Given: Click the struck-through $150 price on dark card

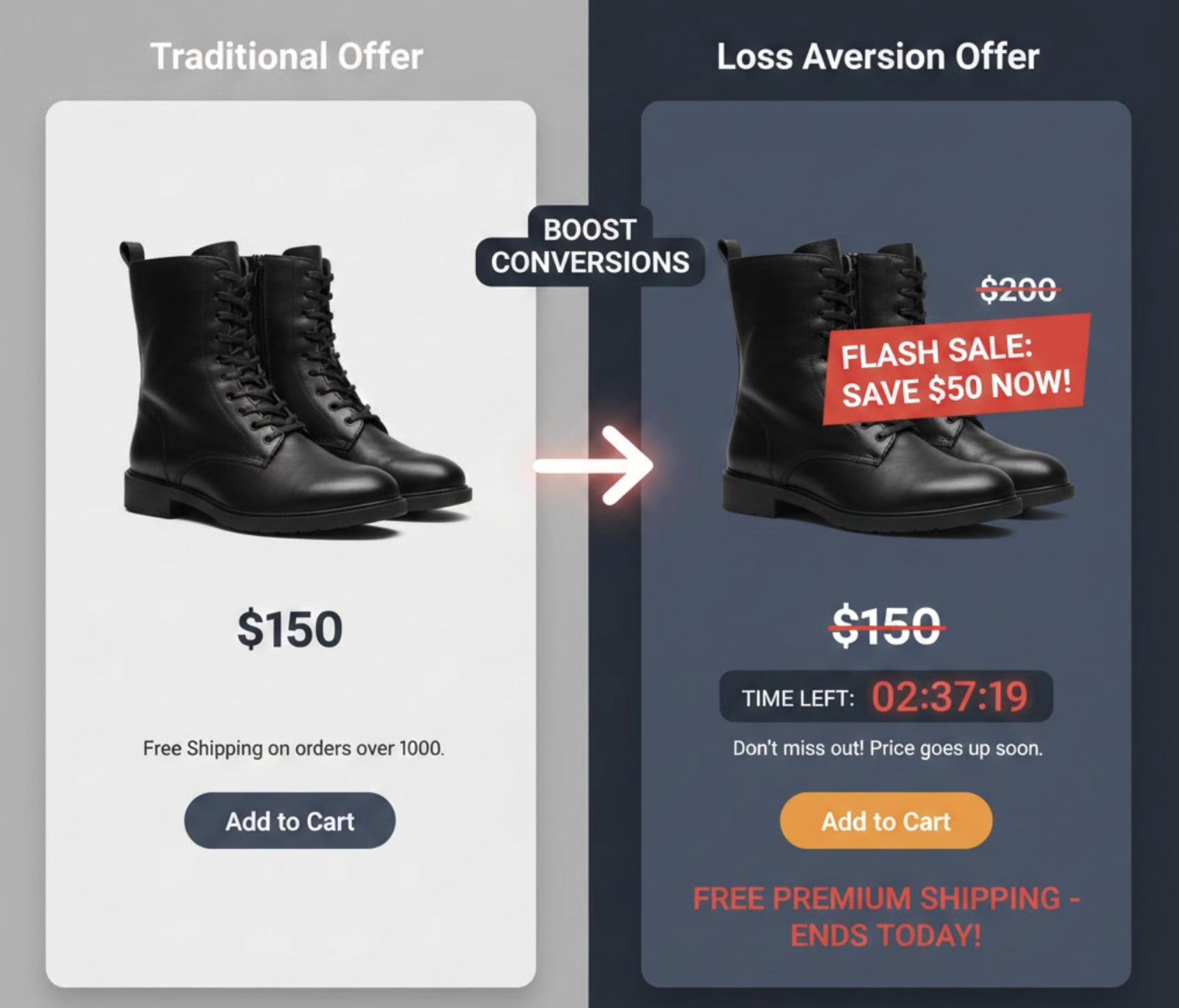Looking at the screenshot, I should (x=886, y=627).
